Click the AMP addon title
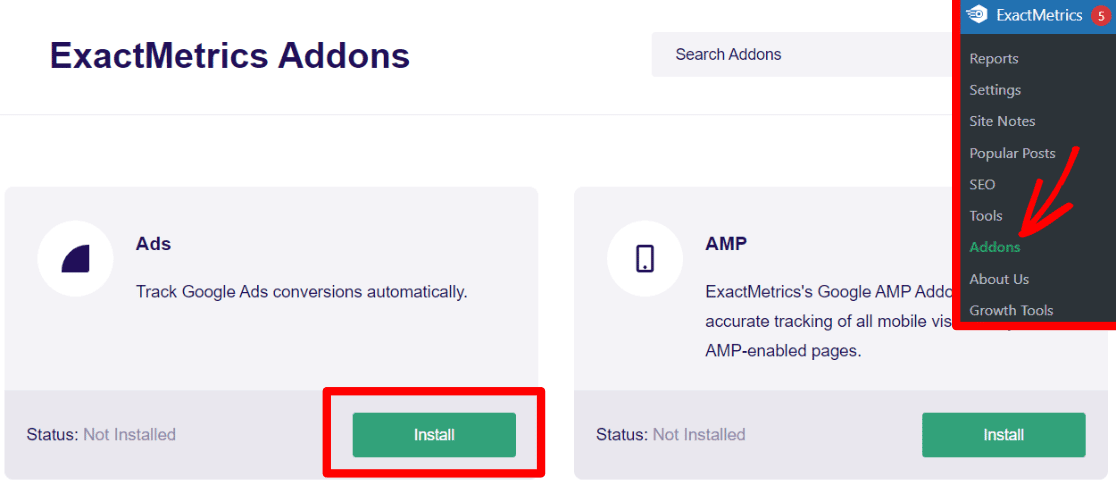The height and width of the screenshot is (485, 1116). [x=726, y=244]
